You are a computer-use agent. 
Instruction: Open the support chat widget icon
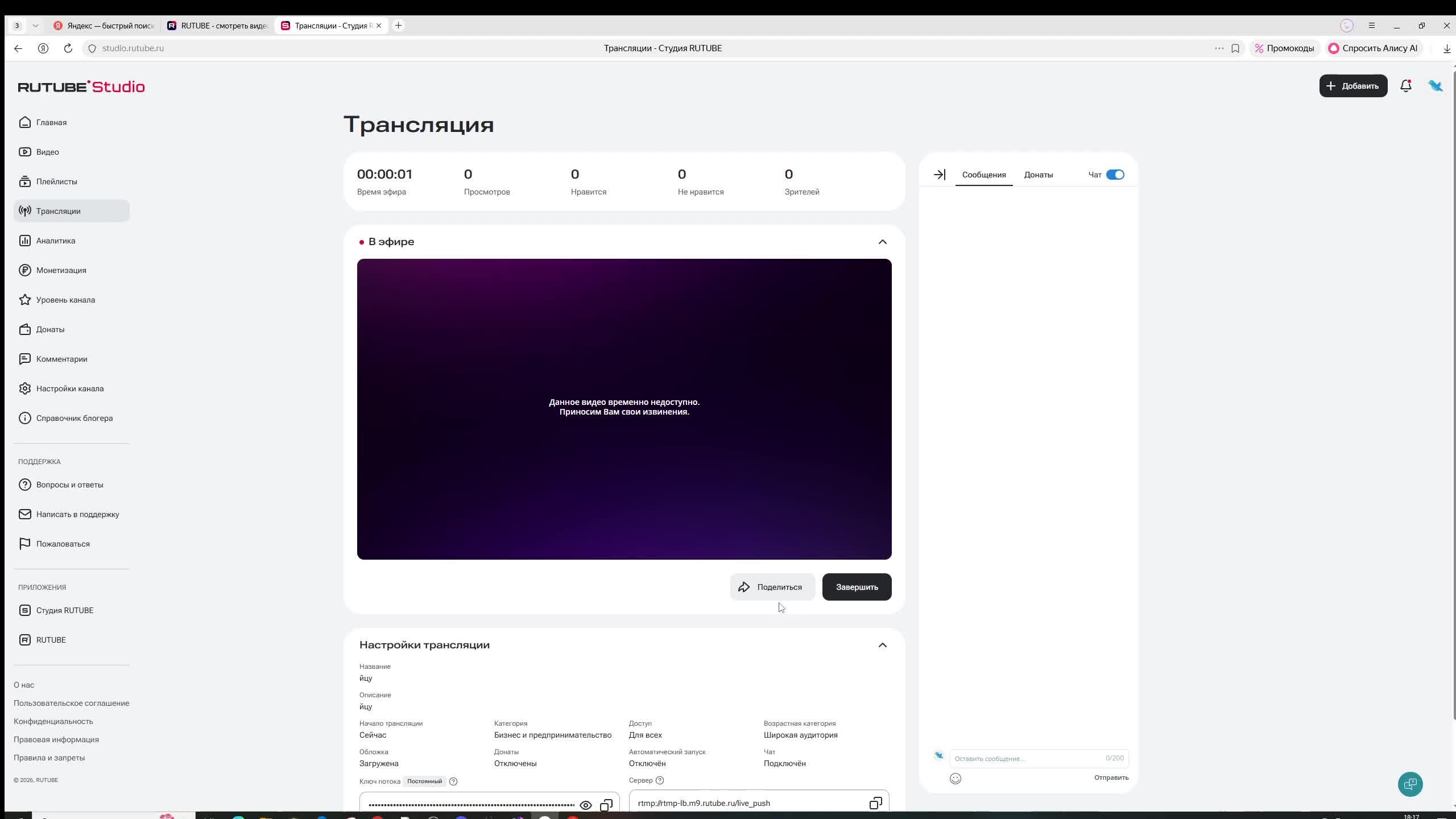[1410, 784]
